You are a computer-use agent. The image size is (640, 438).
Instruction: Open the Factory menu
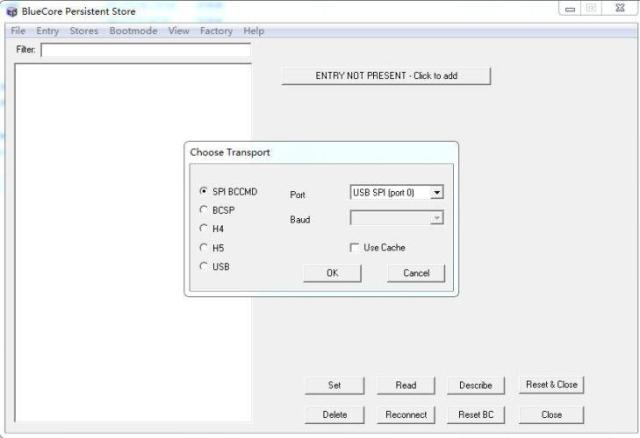click(x=216, y=31)
